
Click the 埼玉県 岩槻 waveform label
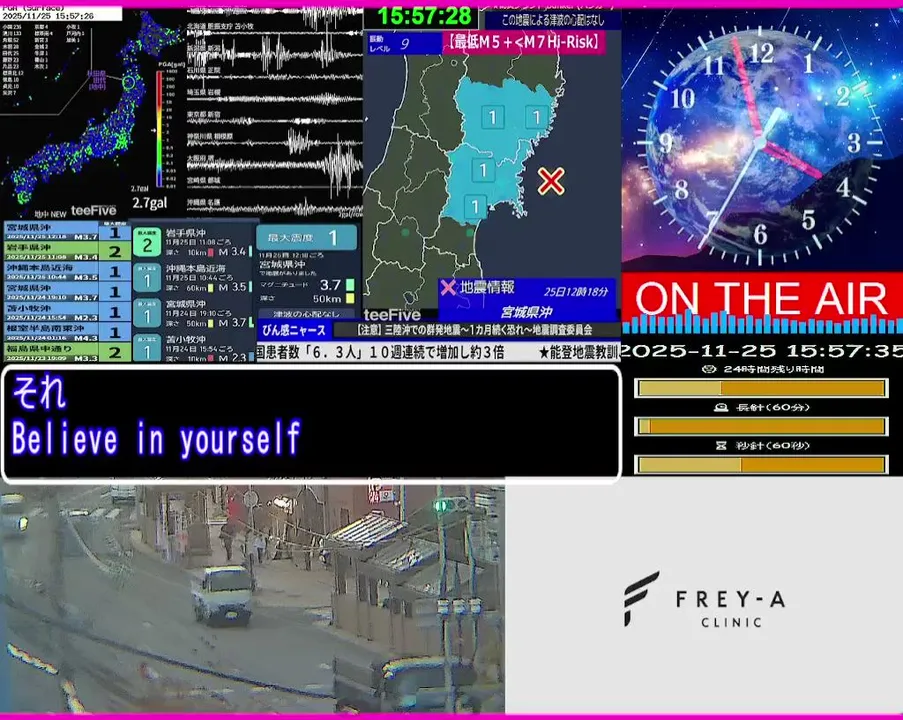[204, 92]
